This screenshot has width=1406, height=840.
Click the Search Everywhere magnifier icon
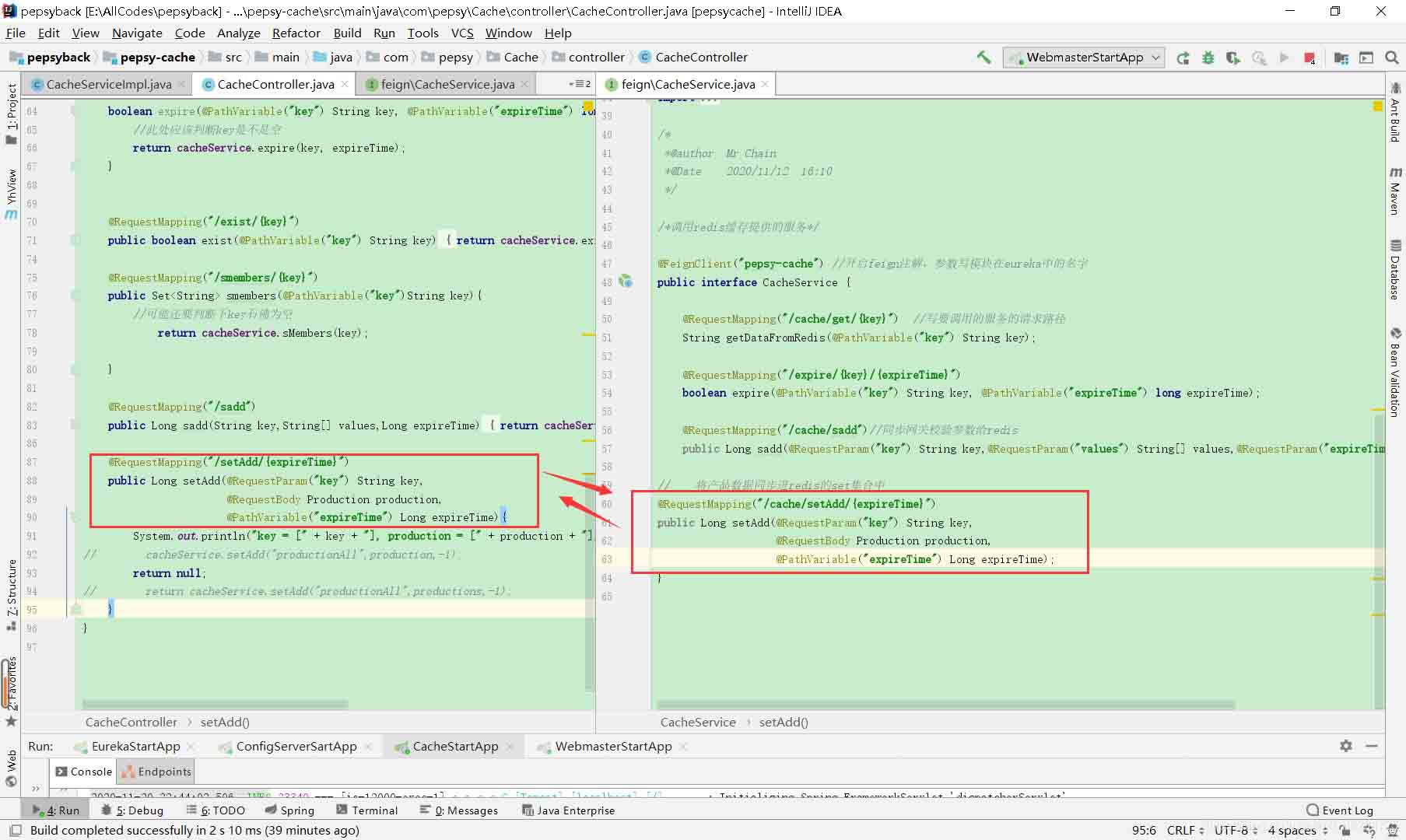click(x=1392, y=58)
